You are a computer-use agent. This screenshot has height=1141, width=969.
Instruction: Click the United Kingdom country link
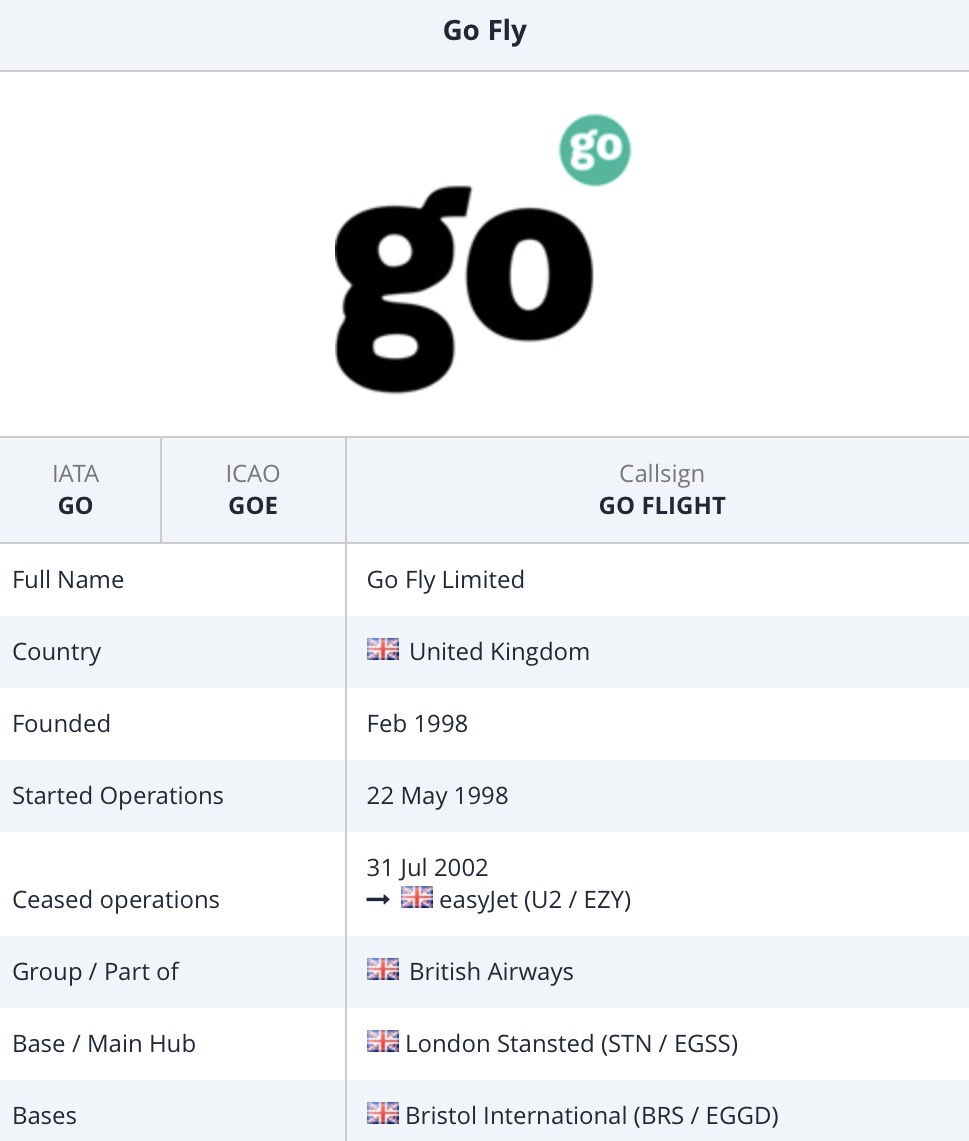click(499, 651)
